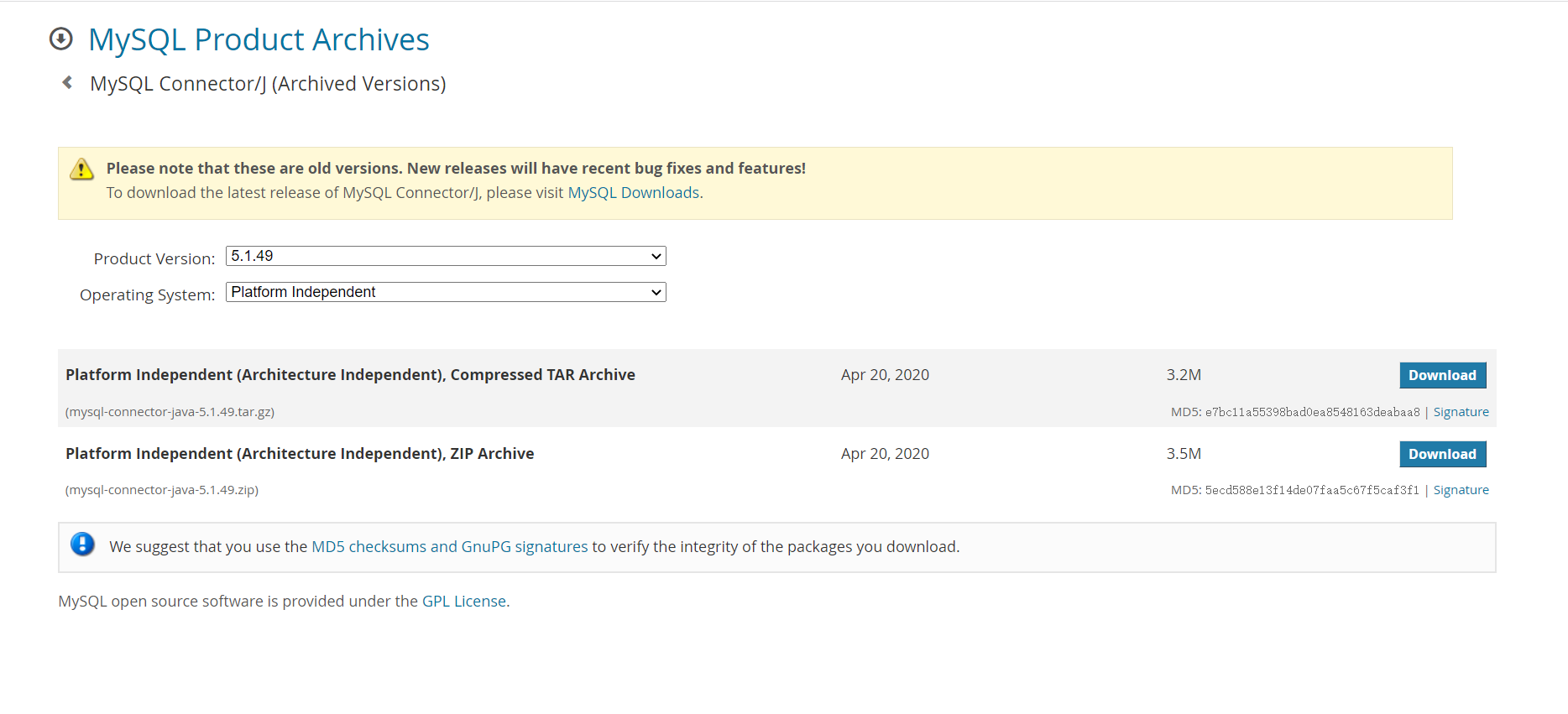Download the ZIP Archive package
The image size is (1568, 714).
(1442, 454)
